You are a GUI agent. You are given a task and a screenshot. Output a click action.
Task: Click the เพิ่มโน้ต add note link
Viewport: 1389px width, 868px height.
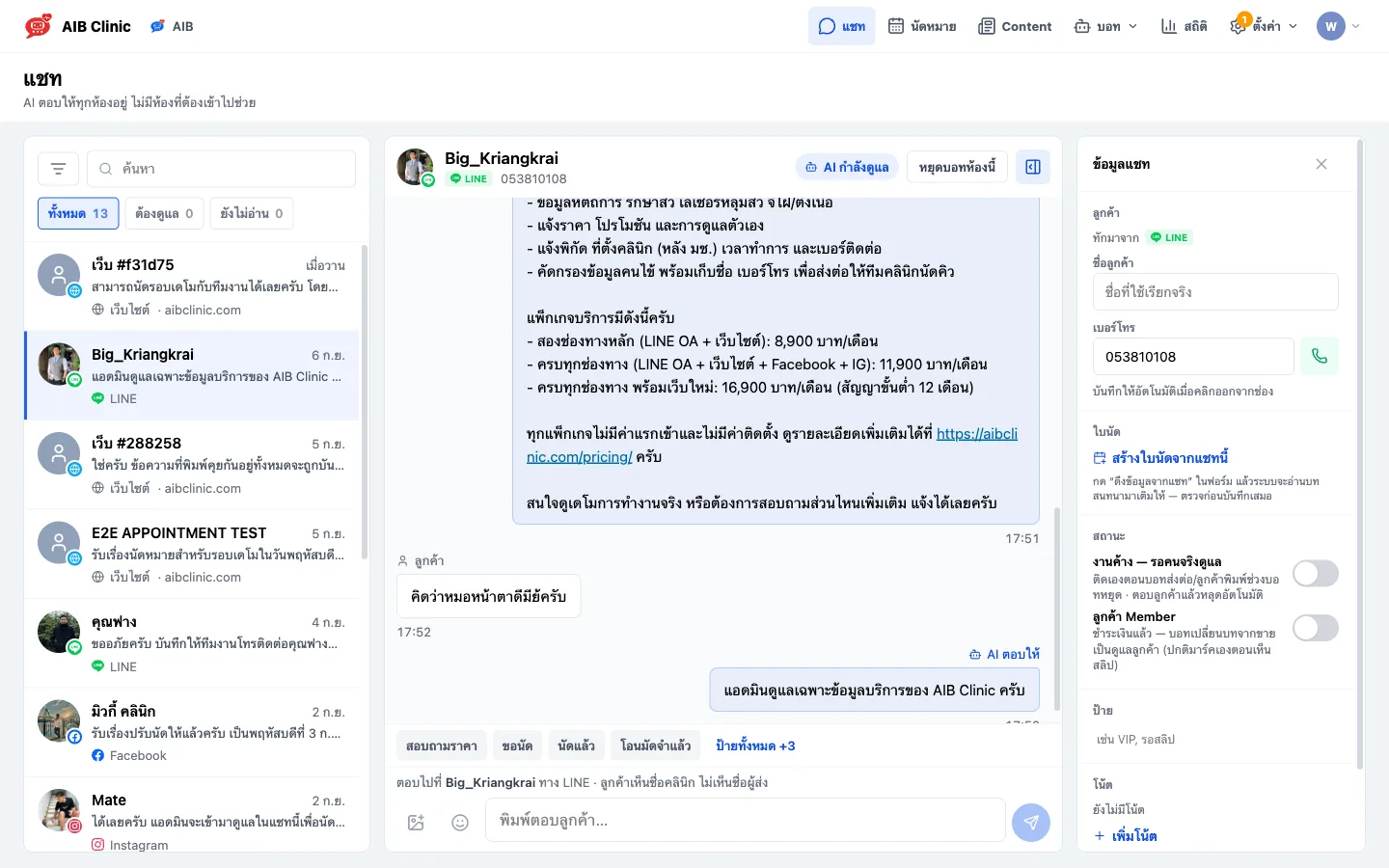pyautogui.click(x=1126, y=836)
